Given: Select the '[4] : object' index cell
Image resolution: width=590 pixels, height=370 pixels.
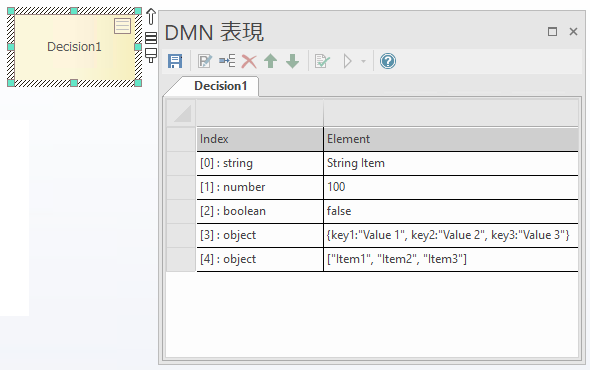Looking at the screenshot, I should pos(260,259).
